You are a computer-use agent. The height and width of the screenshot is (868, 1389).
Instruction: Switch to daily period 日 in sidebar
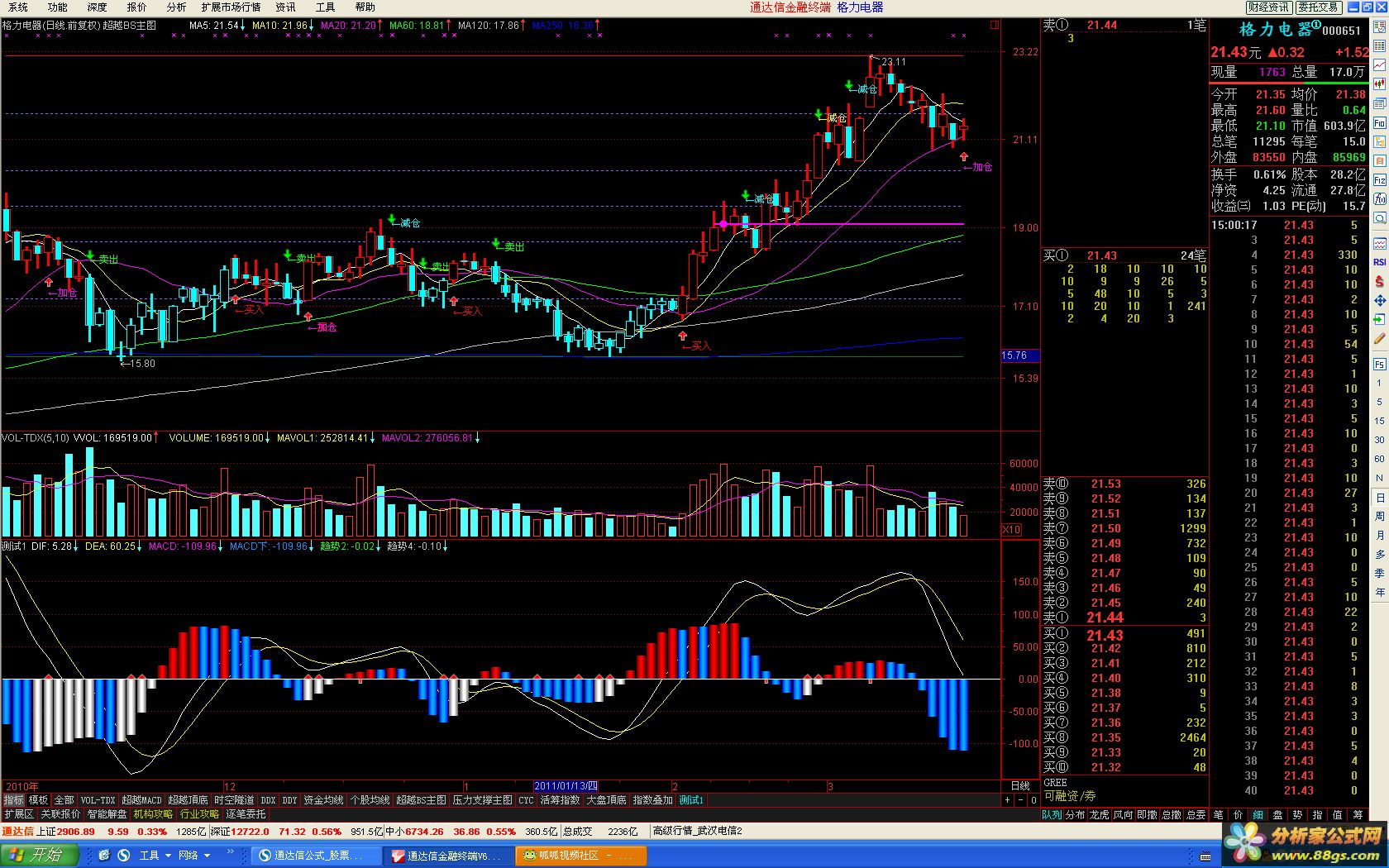[x=1379, y=497]
